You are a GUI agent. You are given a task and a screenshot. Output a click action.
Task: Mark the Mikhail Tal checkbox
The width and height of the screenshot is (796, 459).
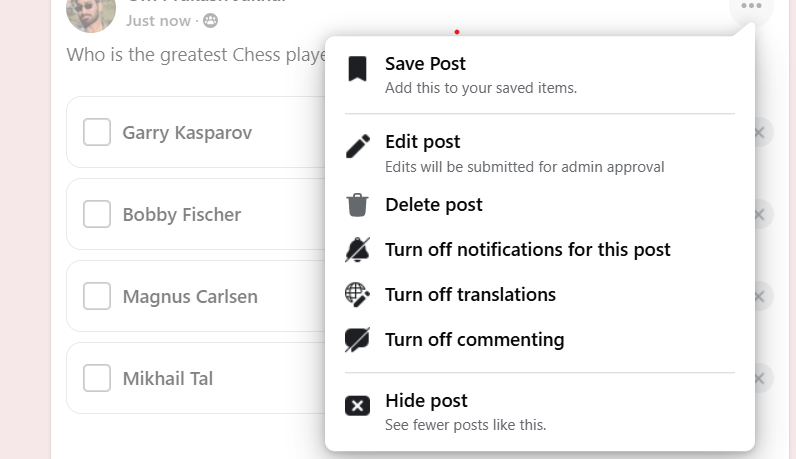pyautogui.click(x=97, y=378)
